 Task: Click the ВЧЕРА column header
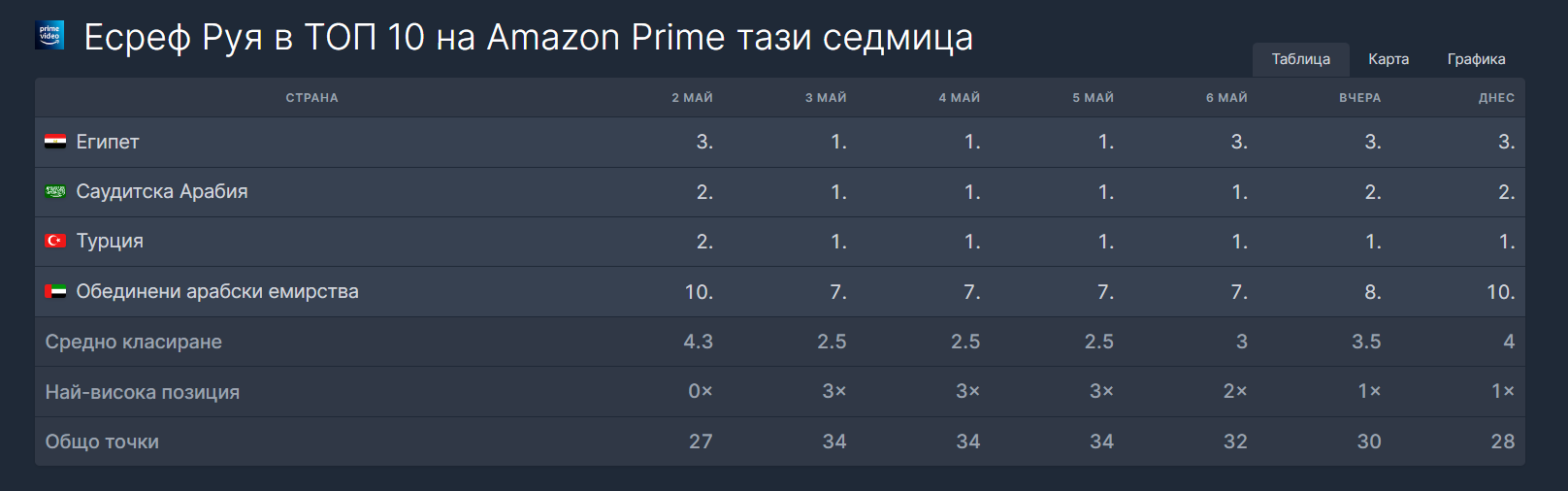click(x=1359, y=98)
